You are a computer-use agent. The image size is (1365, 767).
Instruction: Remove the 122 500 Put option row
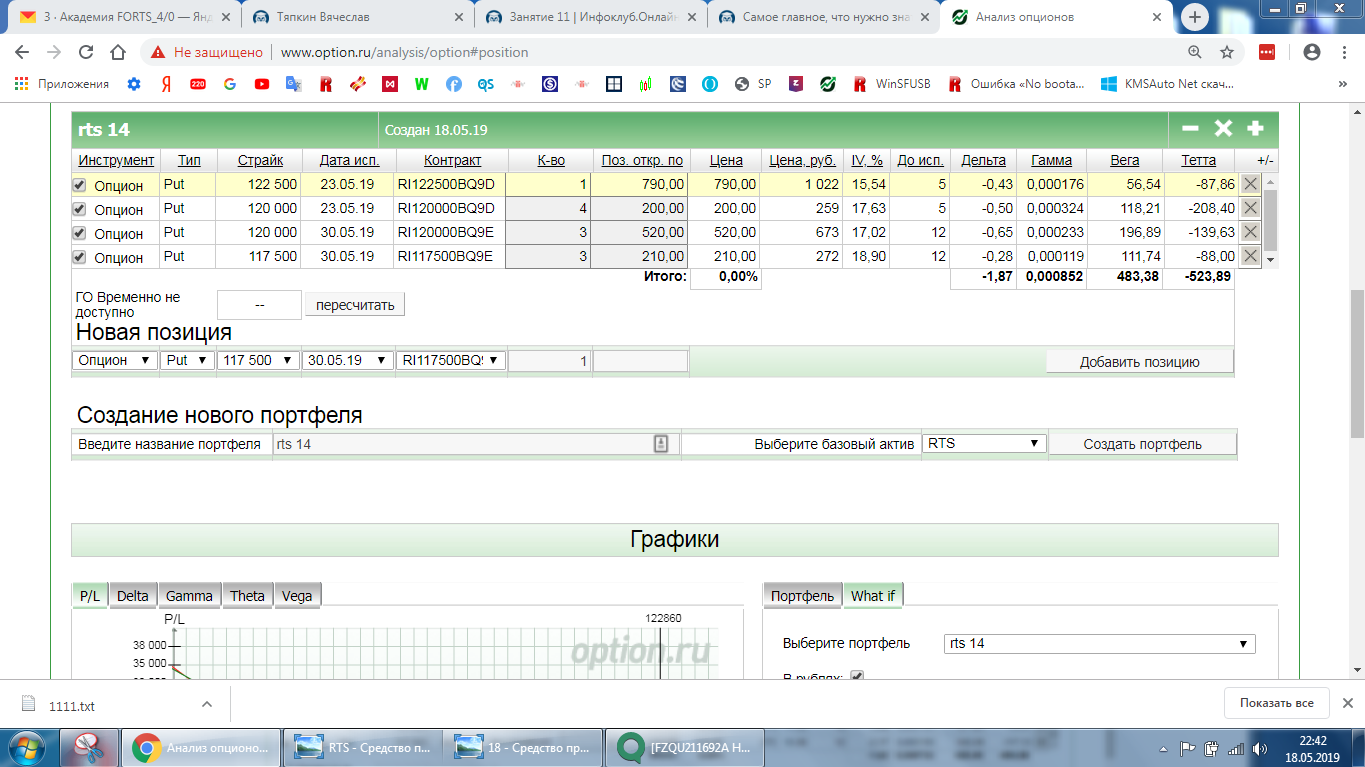click(x=1250, y=184)
